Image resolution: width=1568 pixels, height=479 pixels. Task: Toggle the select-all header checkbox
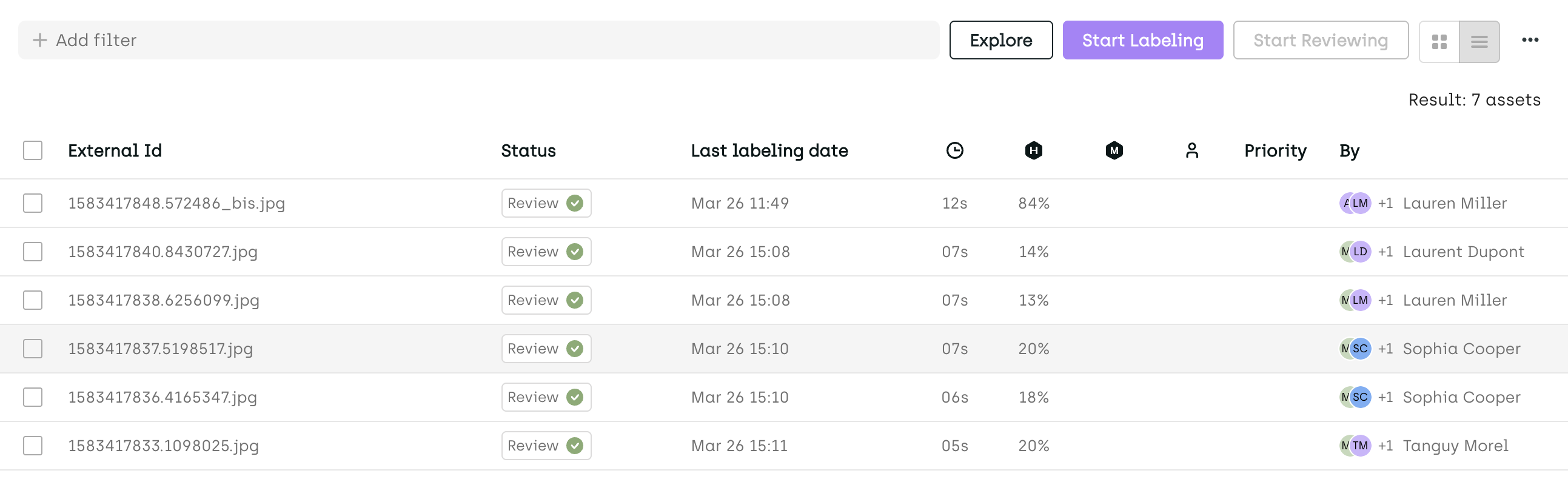pyautogui.click(x=33, y=150)
